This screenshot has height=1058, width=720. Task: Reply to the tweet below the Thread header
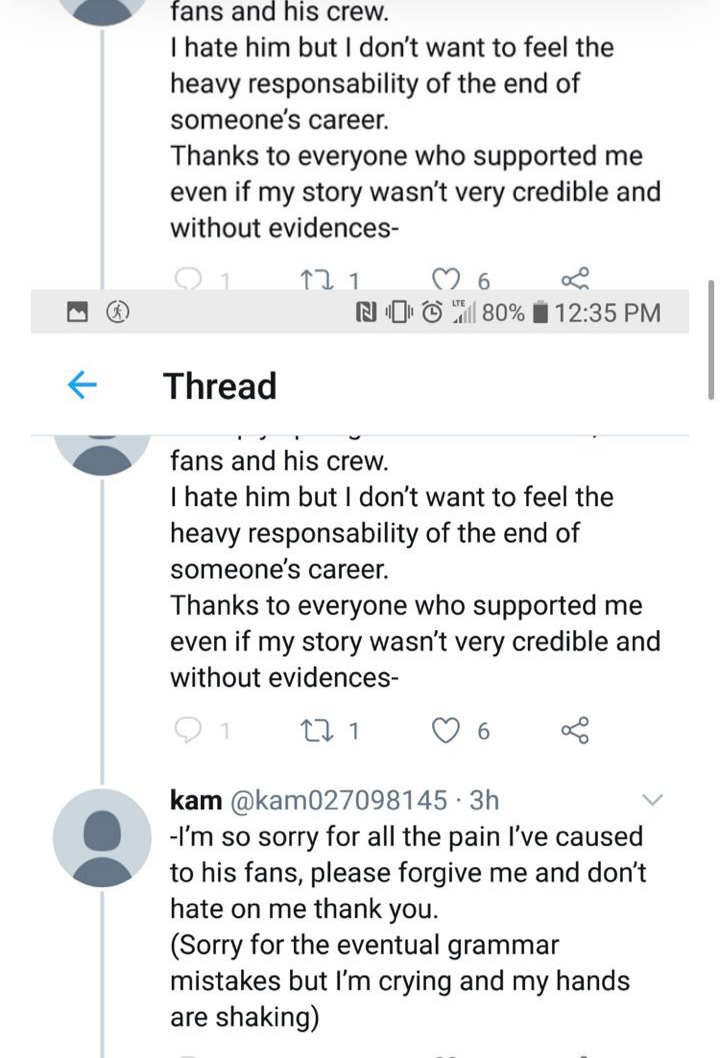189,733
